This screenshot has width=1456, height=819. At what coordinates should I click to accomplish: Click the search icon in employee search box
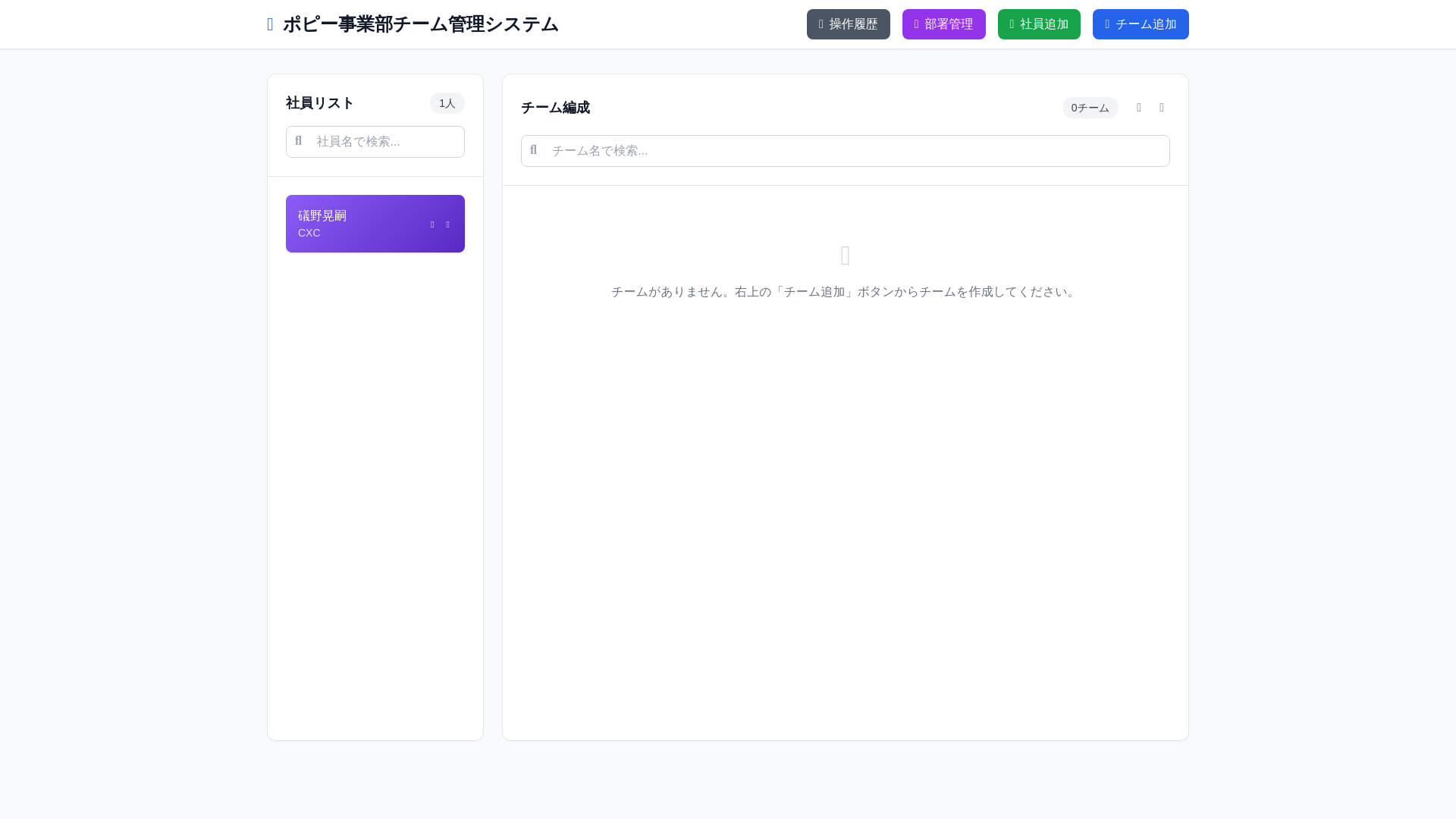[x=298, y=141]
